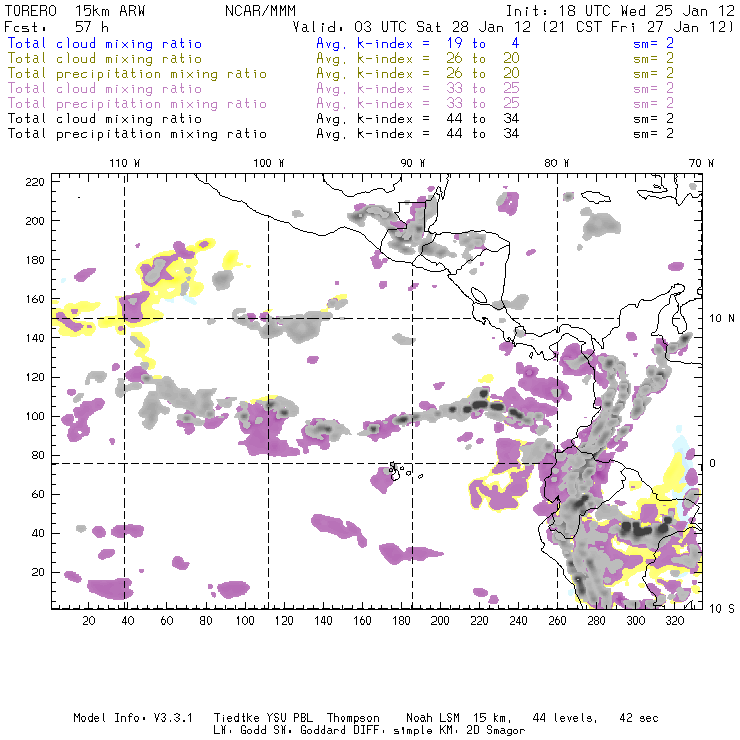Click the '44 levels,' text in model info
This screenshot has width=740, height=740.
point(565,718)
